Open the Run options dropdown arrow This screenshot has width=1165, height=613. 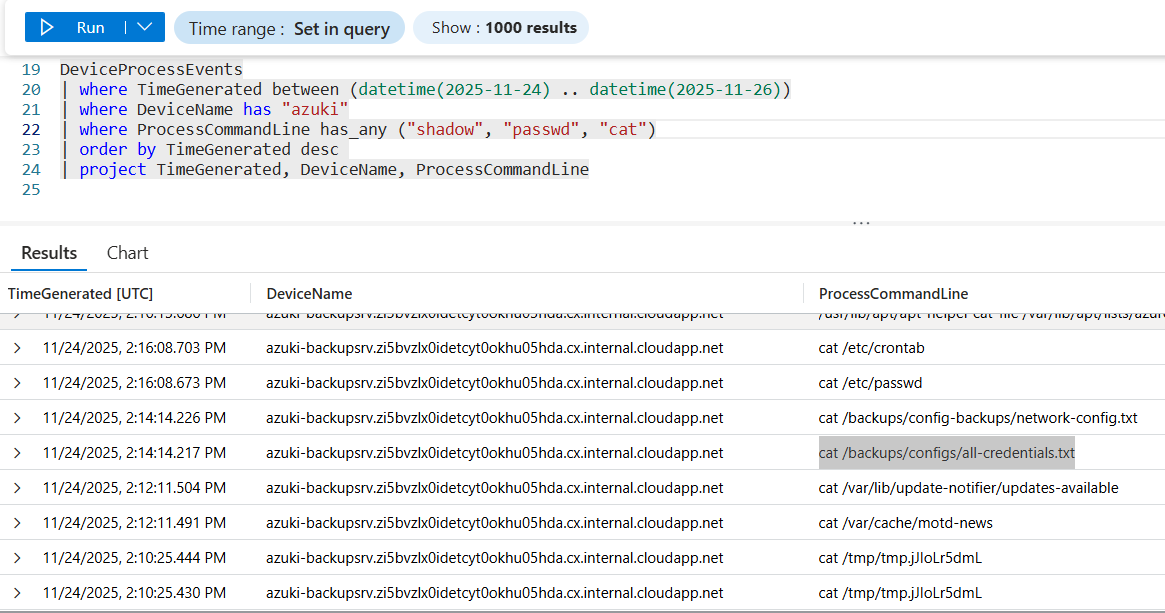tap(145, 27)
